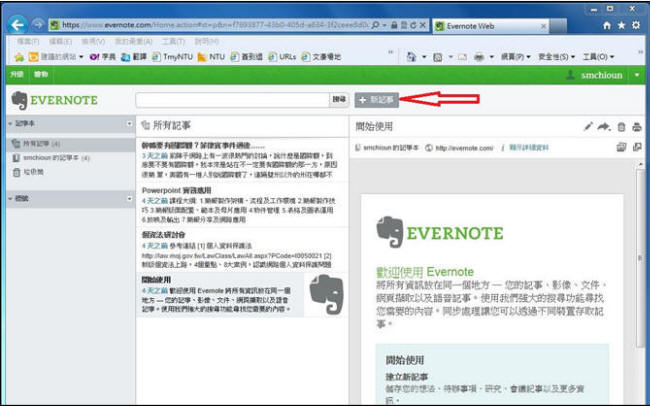650x406 pixels.
Task: Click the elephant thumbnail in note list
Action: coord(326,294)
